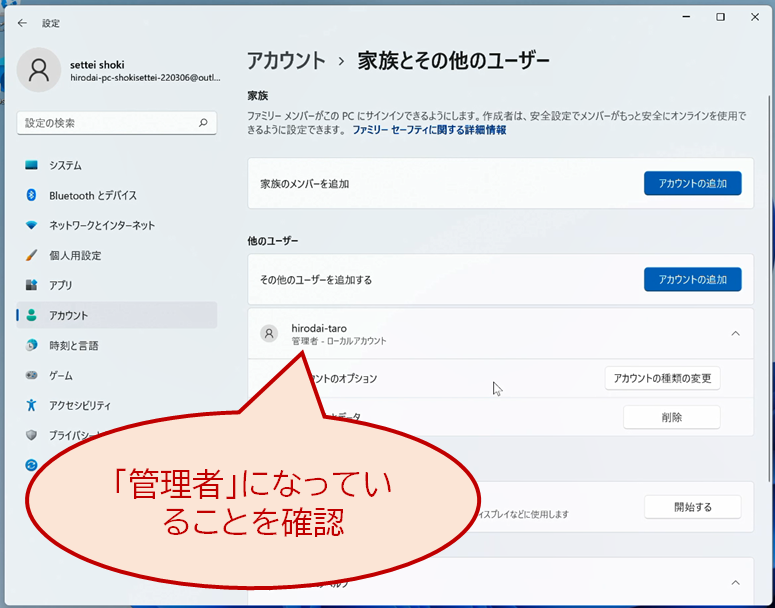Click the ゲーム controller icon

[x=31, y=376]
